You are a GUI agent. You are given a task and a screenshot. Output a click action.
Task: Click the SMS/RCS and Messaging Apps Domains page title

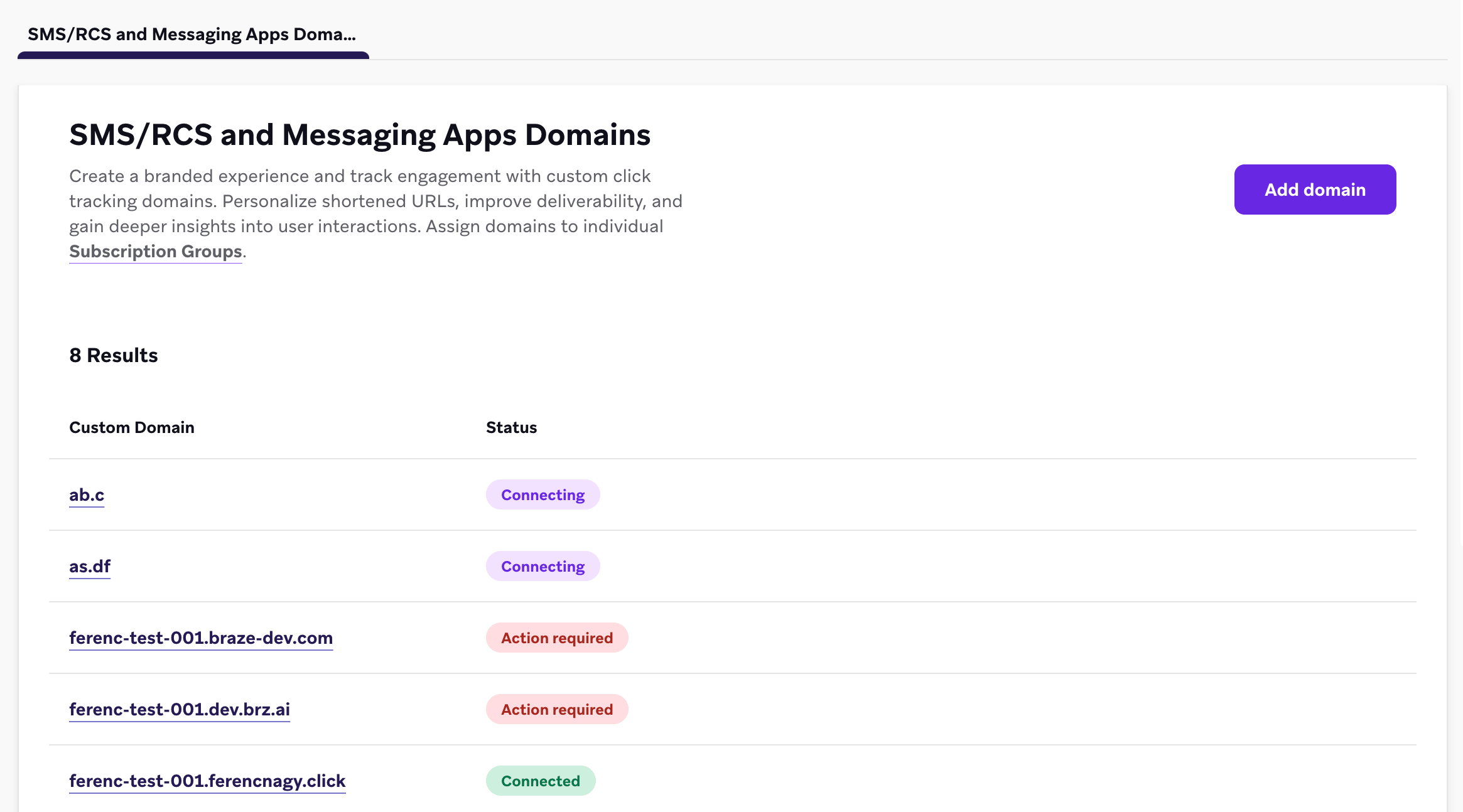coord(360,134)
